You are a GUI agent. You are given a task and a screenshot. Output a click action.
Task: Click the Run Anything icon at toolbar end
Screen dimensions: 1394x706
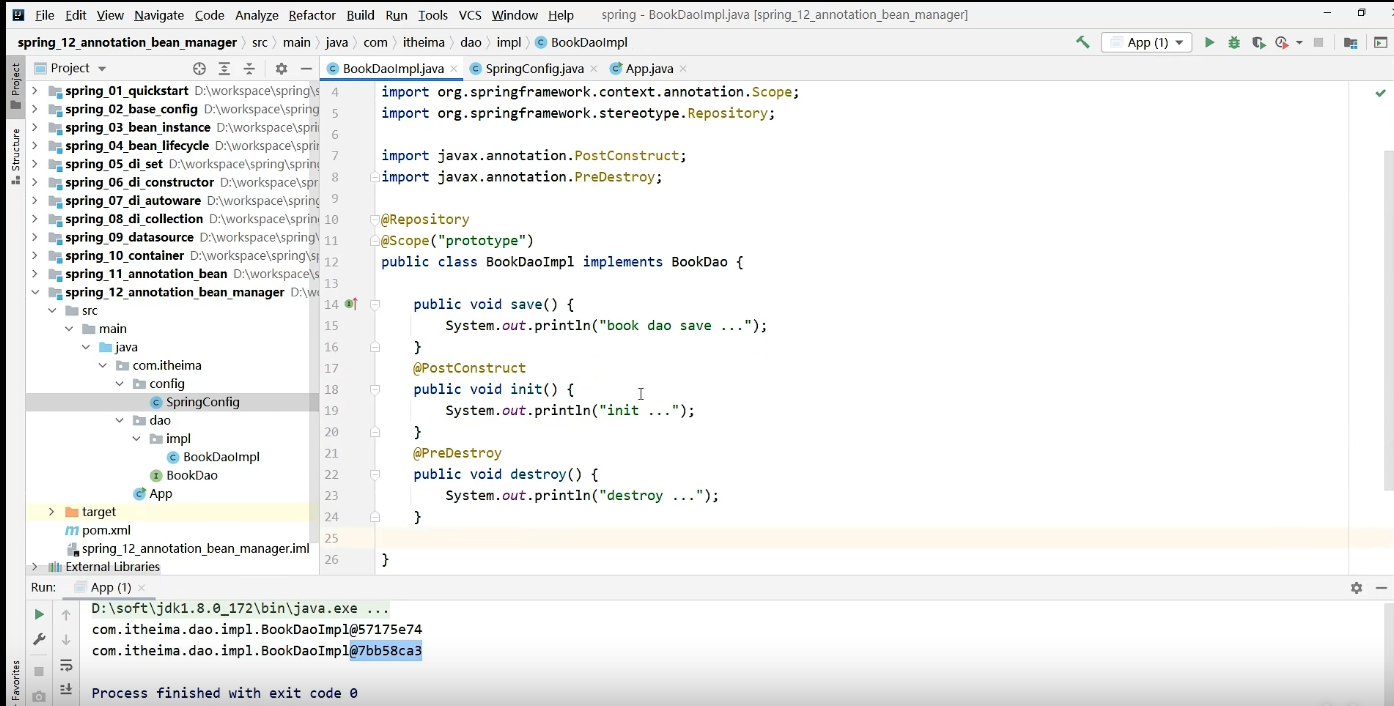tap(1381, 43)
